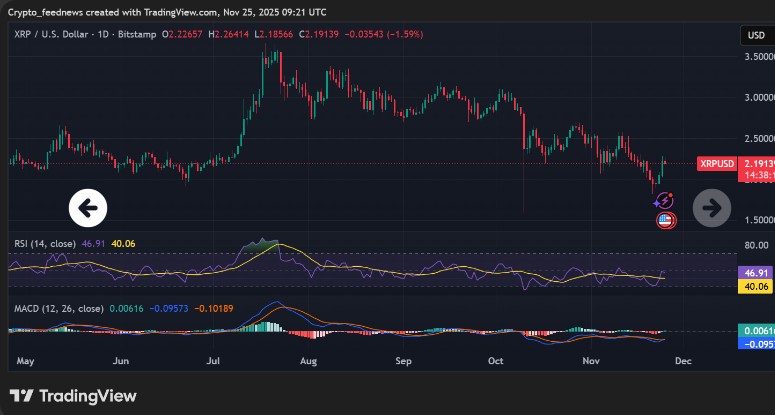
Task: Click the green 0.00616 MACD value tag
Action: tap(755, 330)
